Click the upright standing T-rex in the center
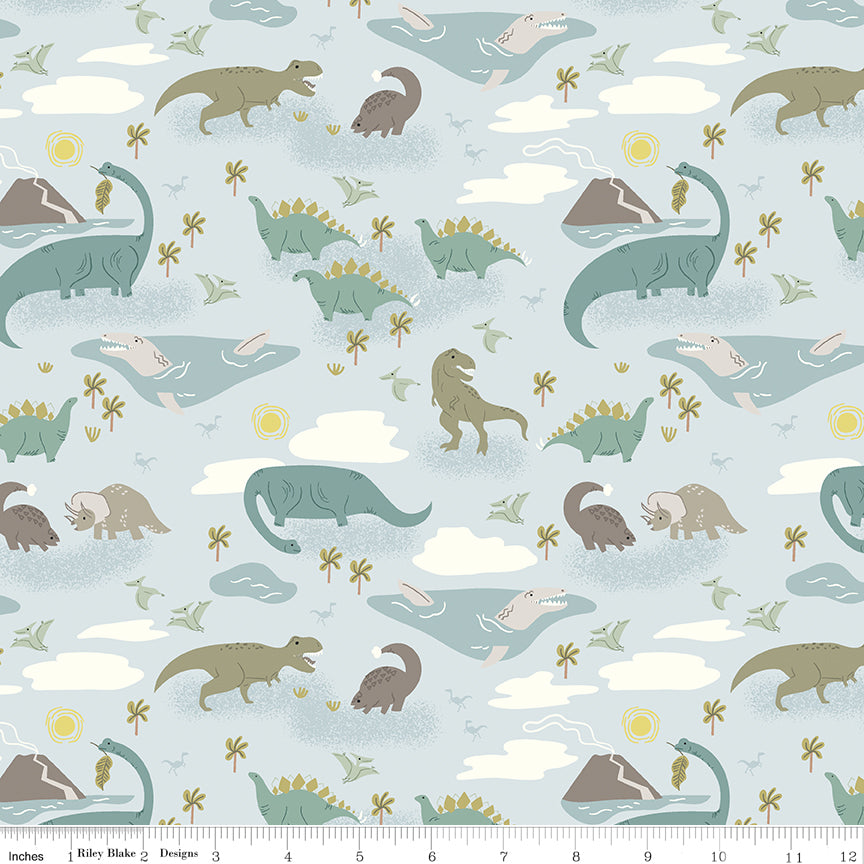Image resolution: width=864 pixels, height=864 pixels. coord(468,400)
